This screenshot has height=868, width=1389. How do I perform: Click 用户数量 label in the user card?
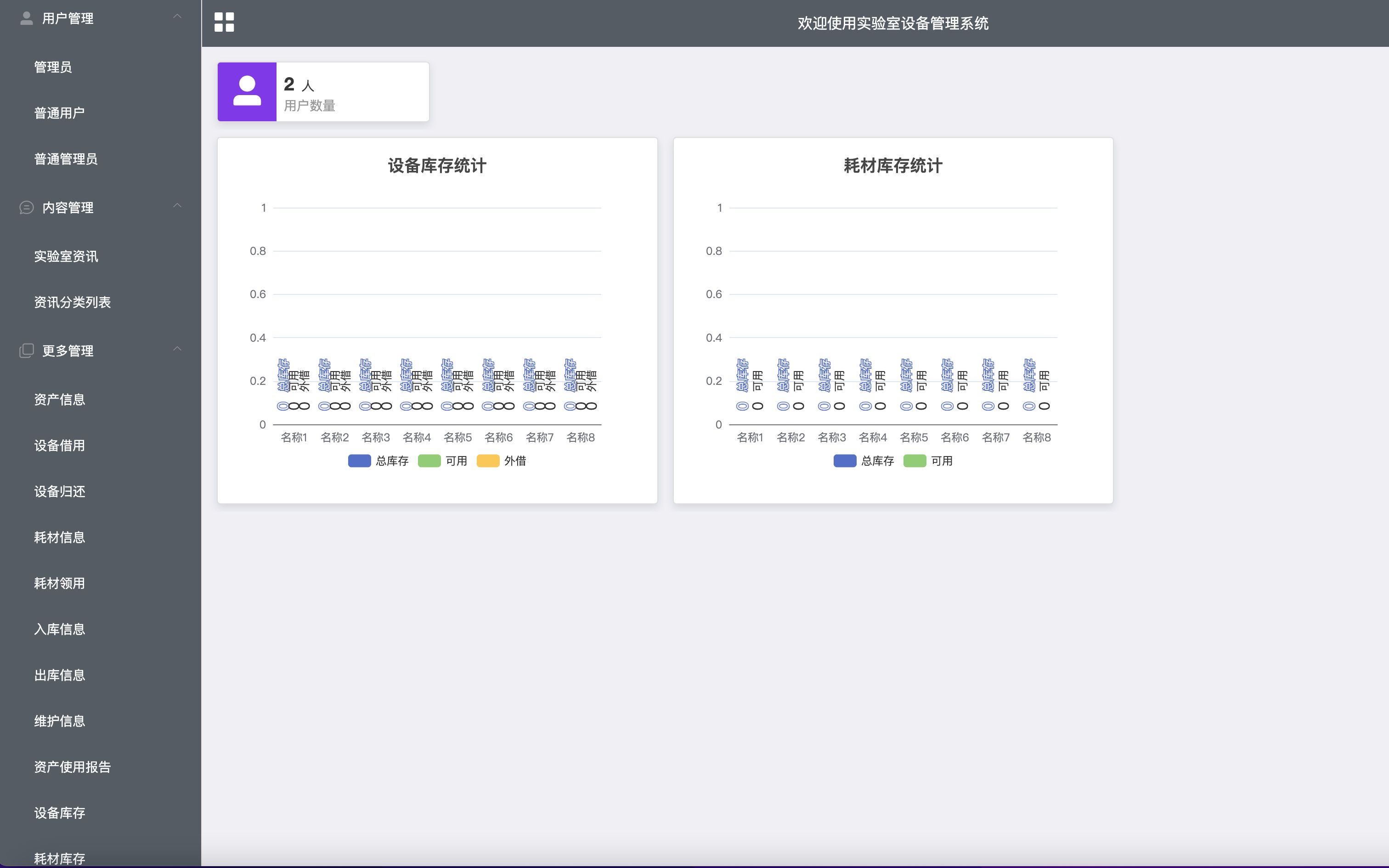pos(310,106)
